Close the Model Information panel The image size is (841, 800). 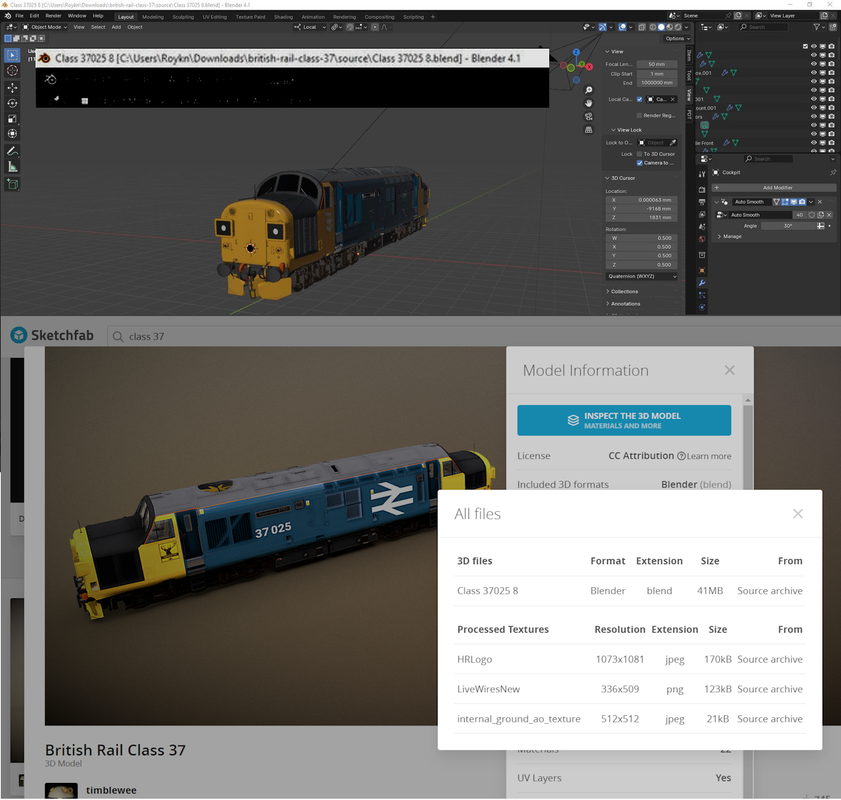[x=729, y=370]
